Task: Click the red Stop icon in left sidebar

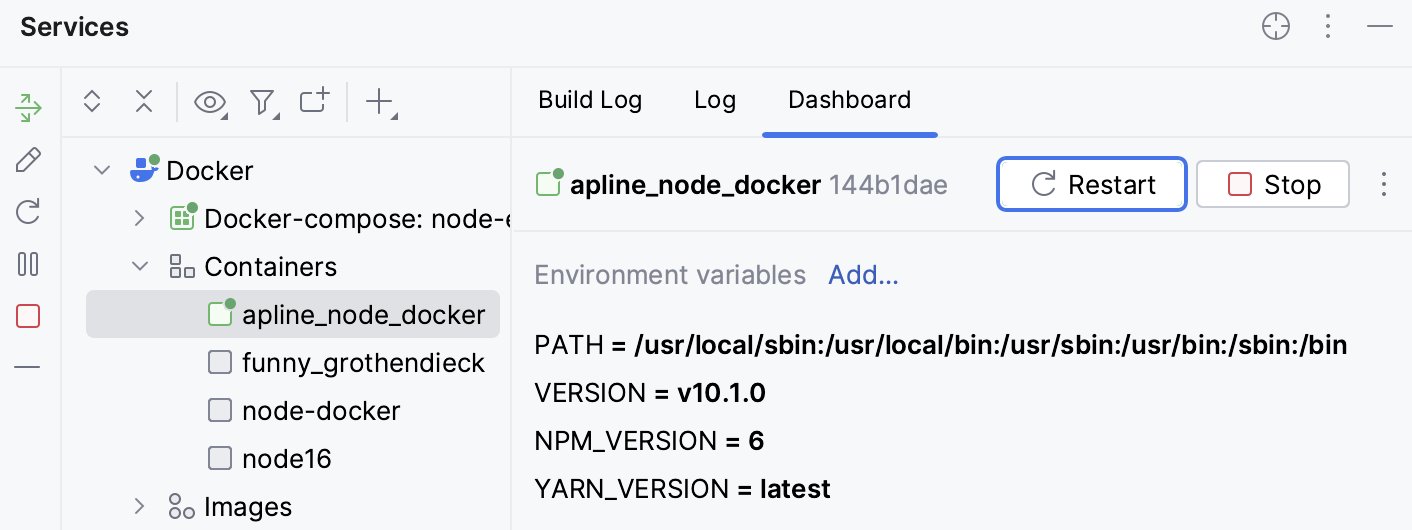Action: coord(29,317)
